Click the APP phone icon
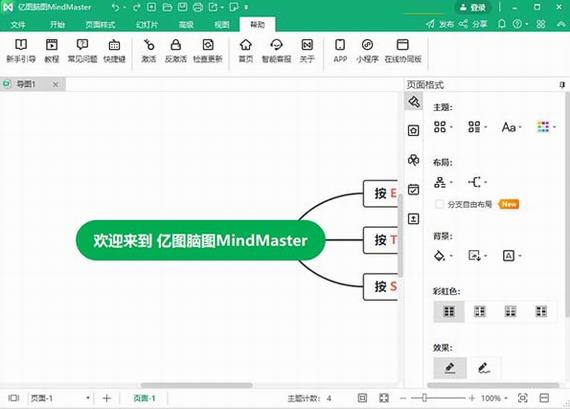Screen dimensions: 570x409 340,51
